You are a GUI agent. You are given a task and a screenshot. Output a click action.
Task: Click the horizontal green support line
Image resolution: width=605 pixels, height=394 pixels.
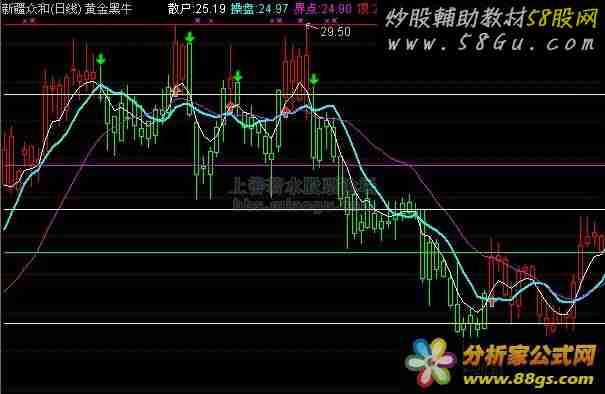302,253
